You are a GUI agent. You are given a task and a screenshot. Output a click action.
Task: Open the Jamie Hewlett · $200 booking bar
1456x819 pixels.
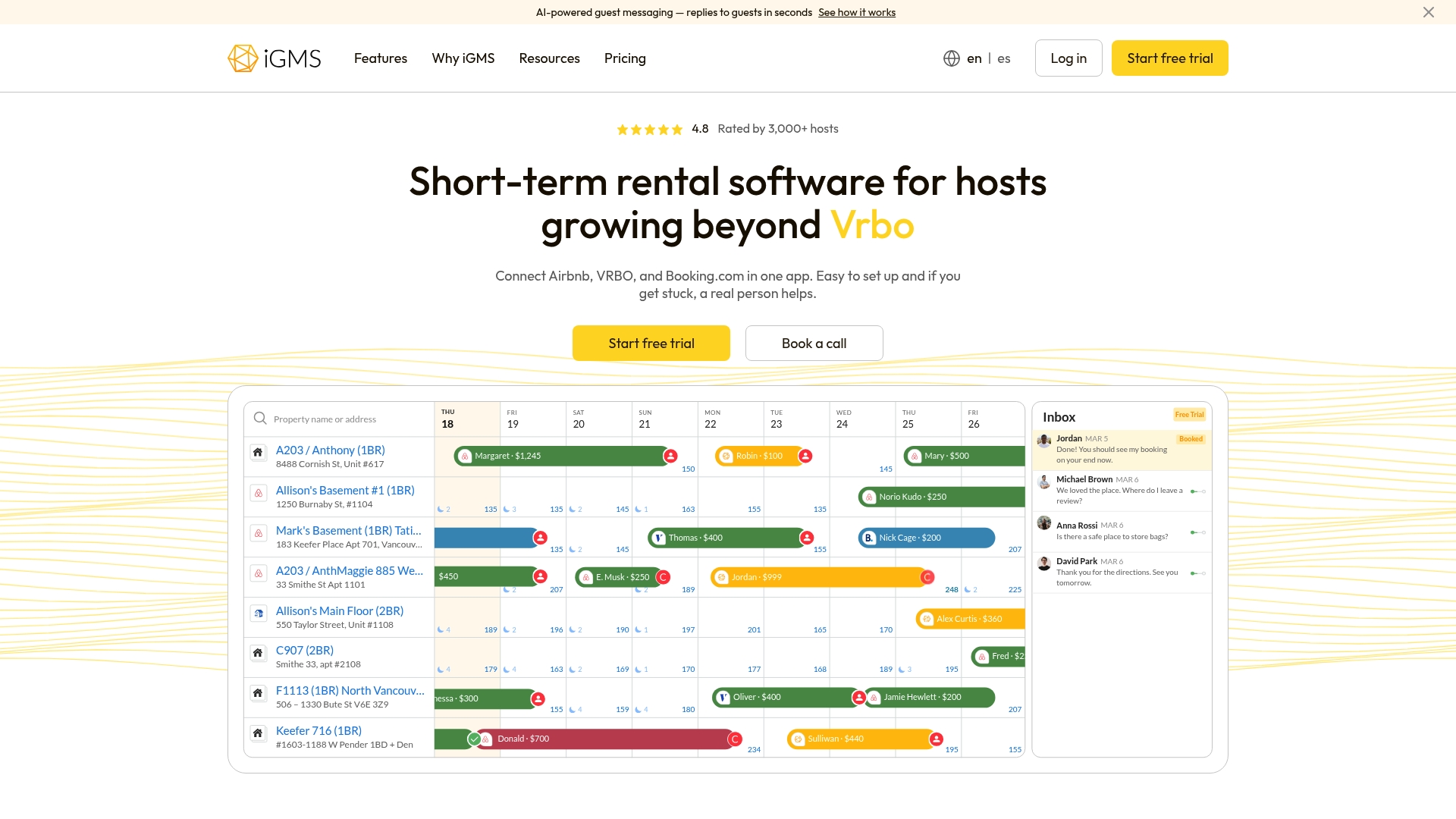click(929, 697)
